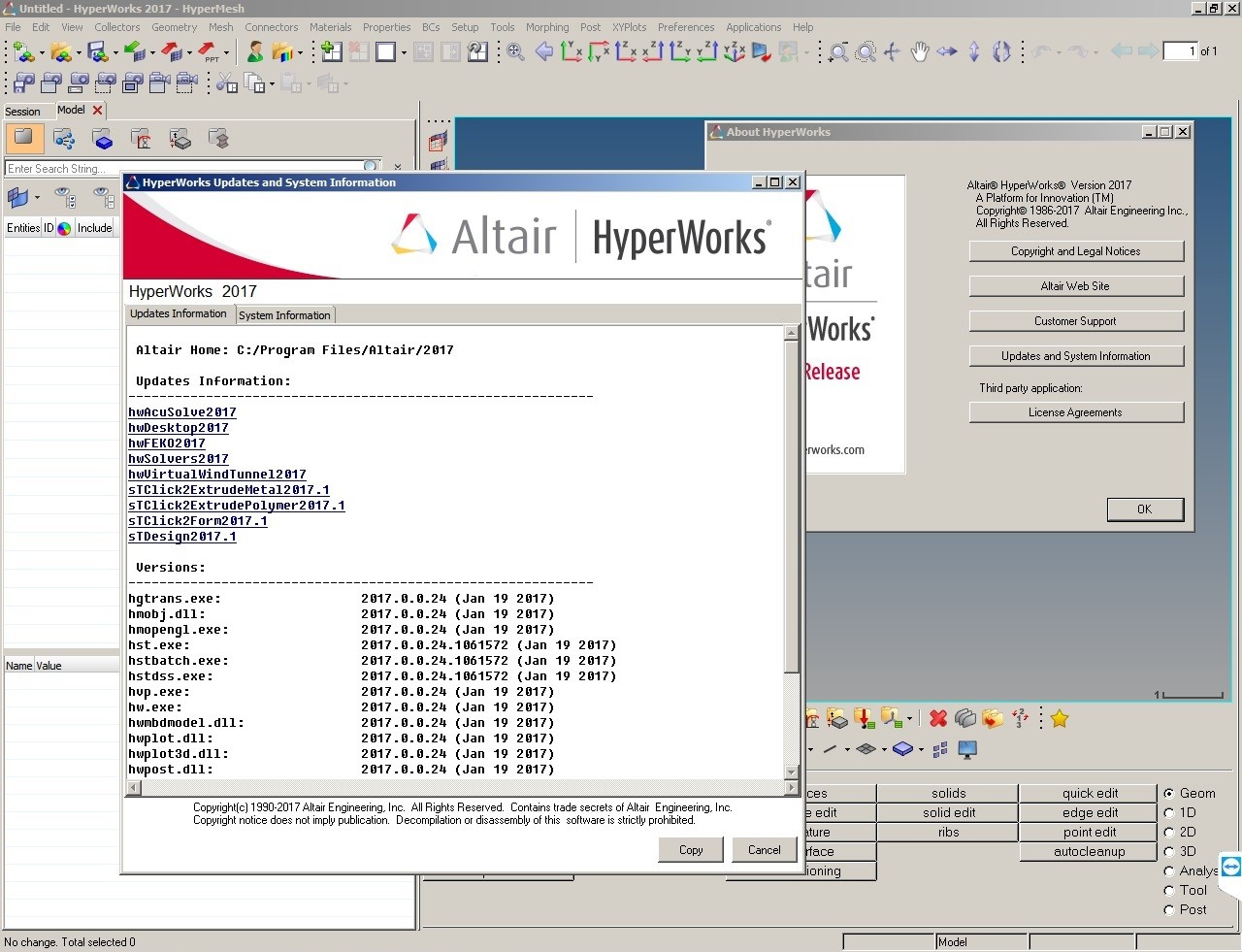Image resolution: width=1242 pixels, height=952 pixels.
Task: Select the Tool radio button
Action: [x=1169, y=890]
